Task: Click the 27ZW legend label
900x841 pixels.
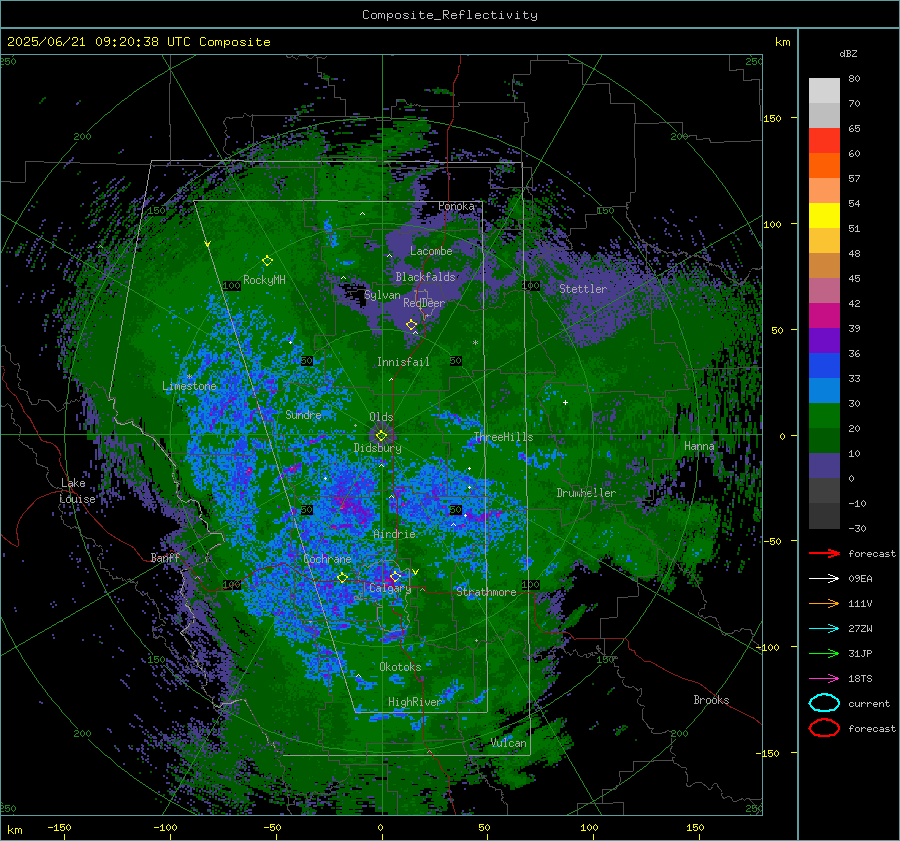Action: click(860, 629)
